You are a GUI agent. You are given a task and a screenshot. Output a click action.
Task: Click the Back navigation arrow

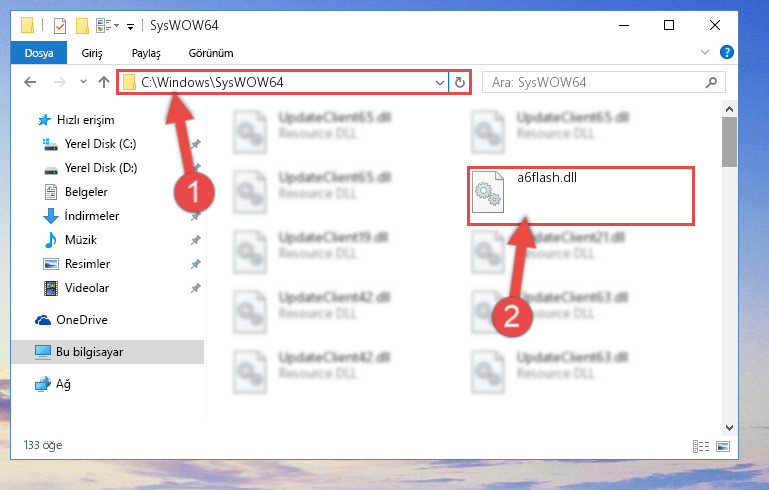click(30, 82)
